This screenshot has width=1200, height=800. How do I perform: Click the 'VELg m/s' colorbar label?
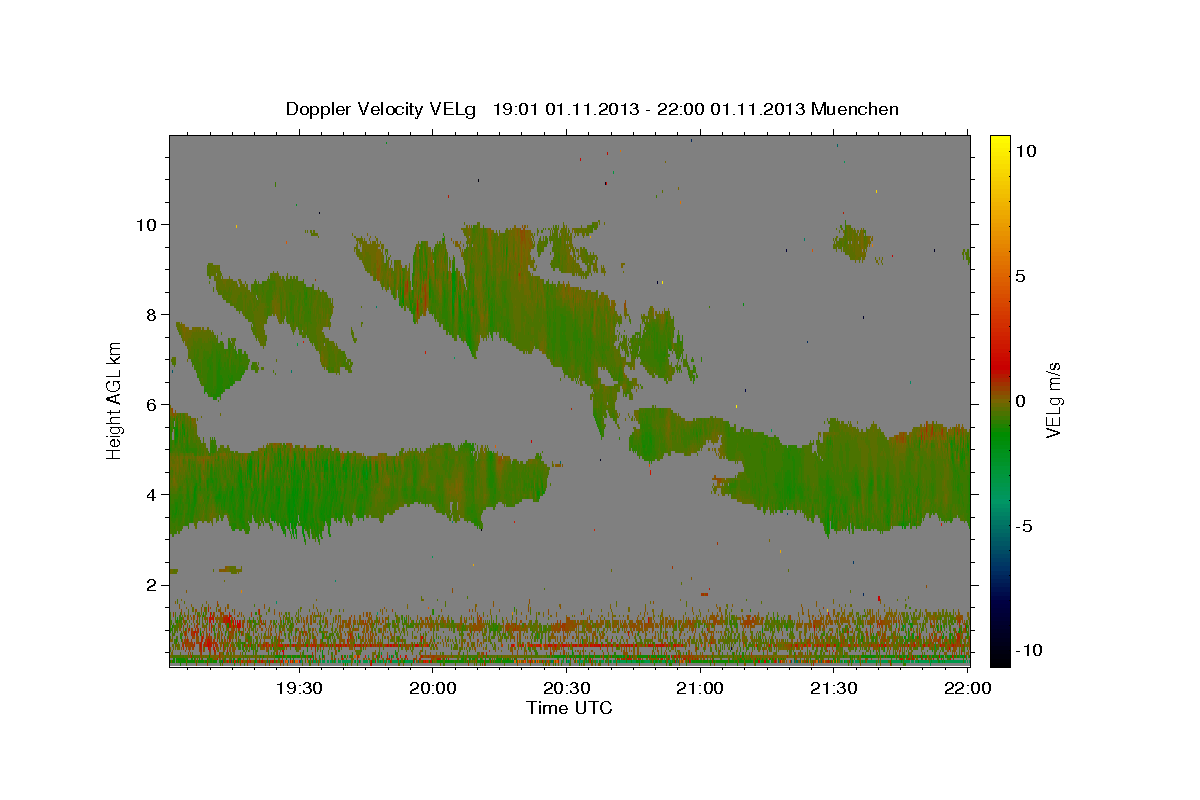pos(1054,400)
